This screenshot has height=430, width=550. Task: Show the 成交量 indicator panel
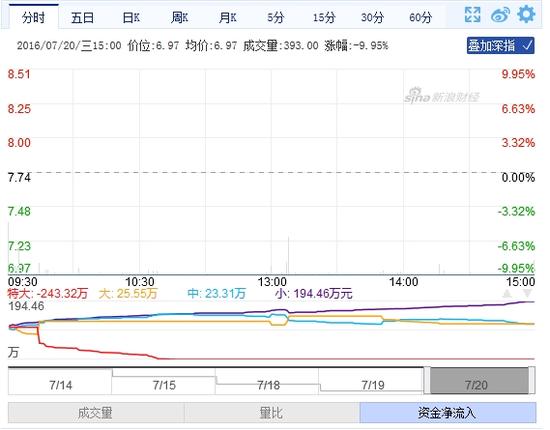tap(96, 413)
